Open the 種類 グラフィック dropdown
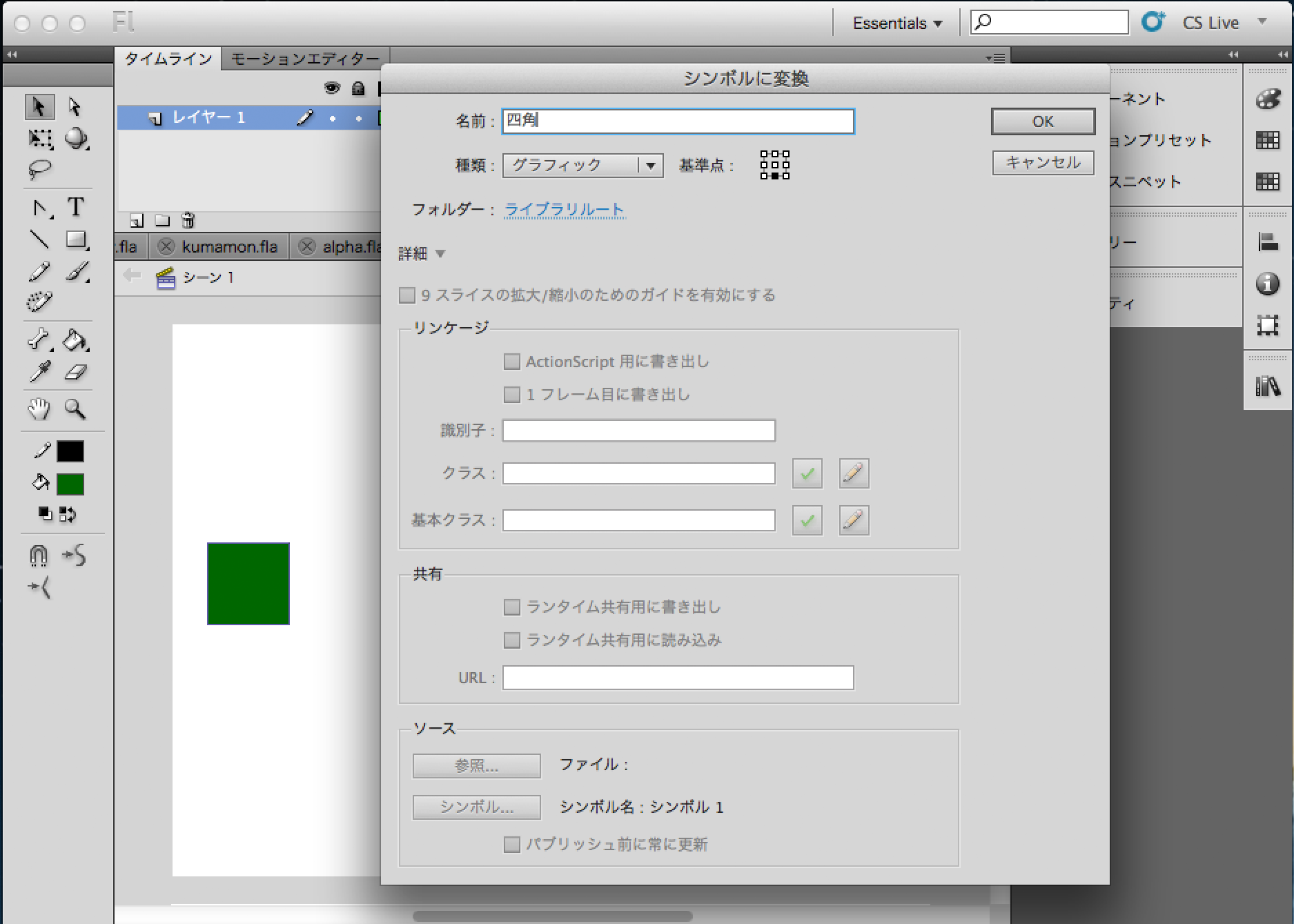The image size is (1294, 924). coord(582,166)
